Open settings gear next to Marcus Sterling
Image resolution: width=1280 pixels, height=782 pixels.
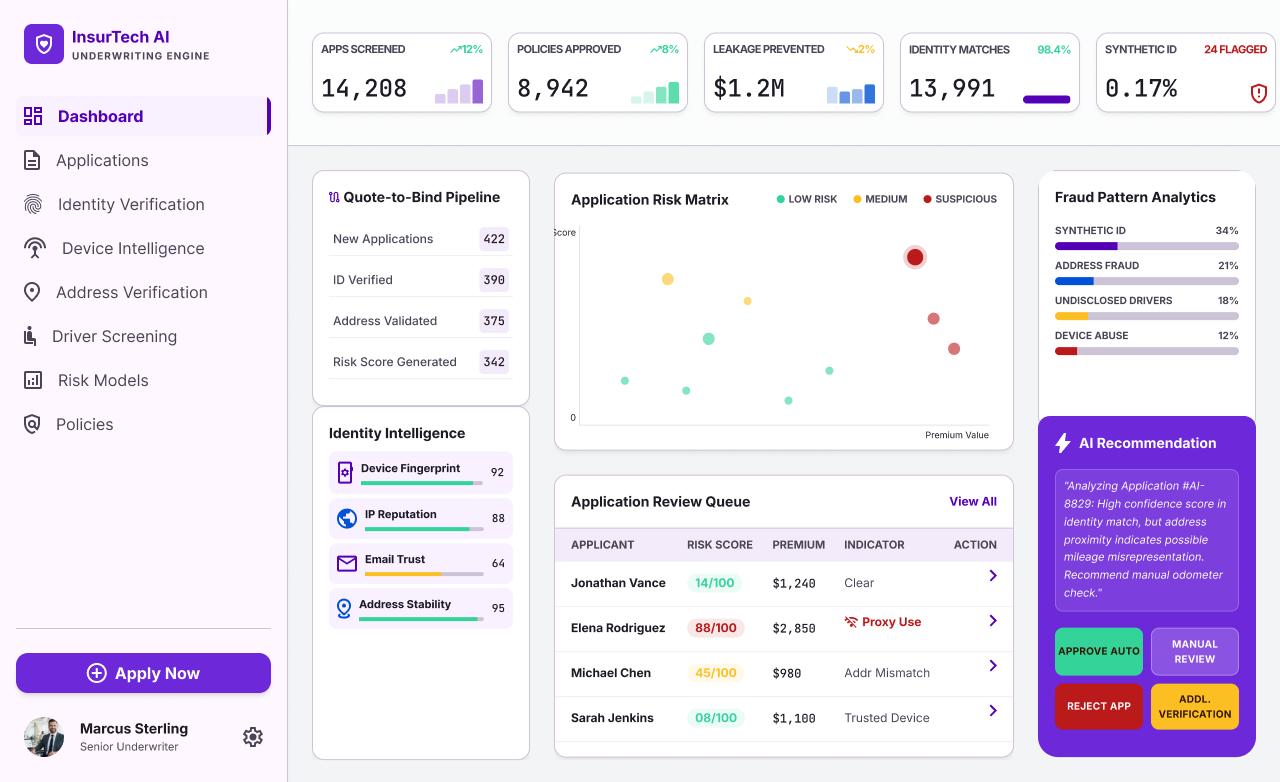(x=253, y=737)
